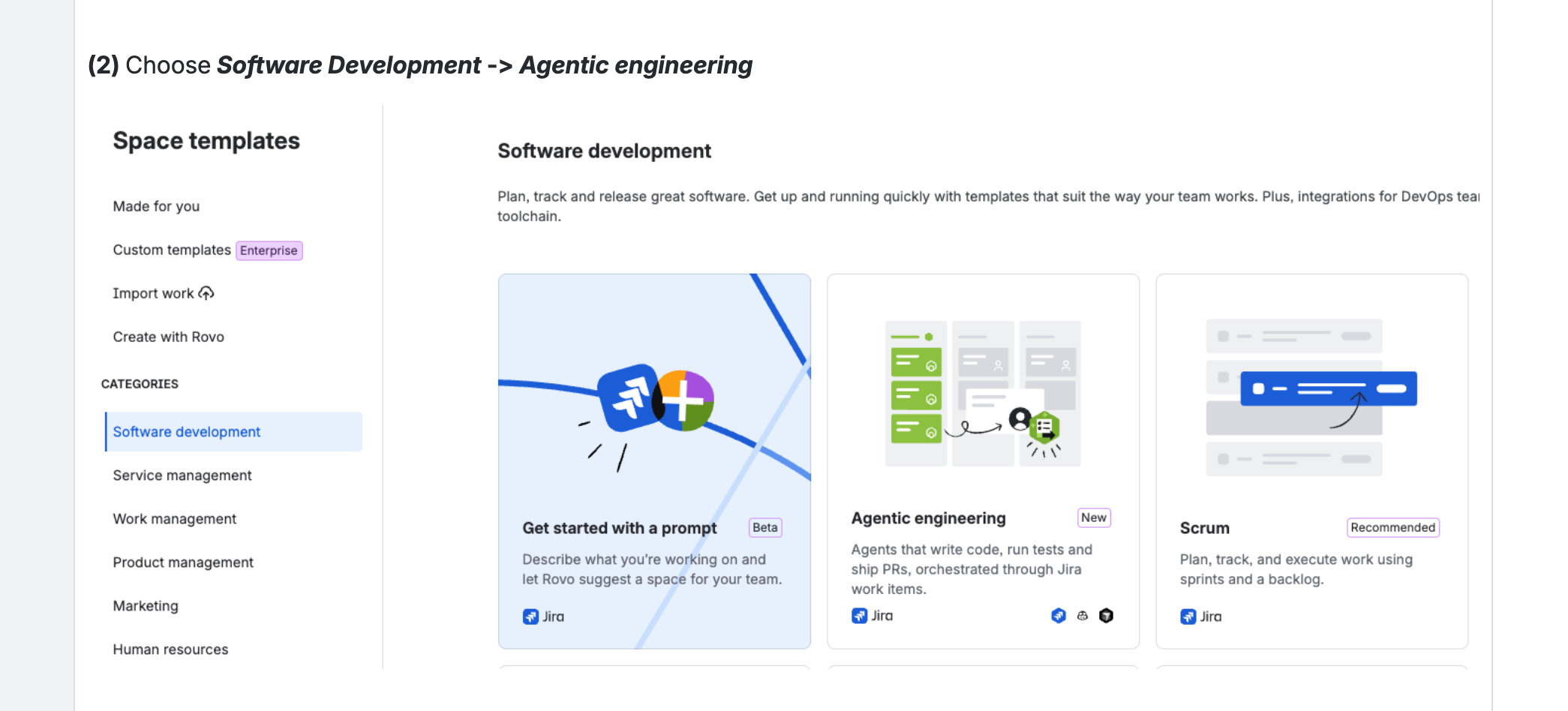Select Software development category
The height and width of the screenshot is (711, 1568).
[233, 432]
